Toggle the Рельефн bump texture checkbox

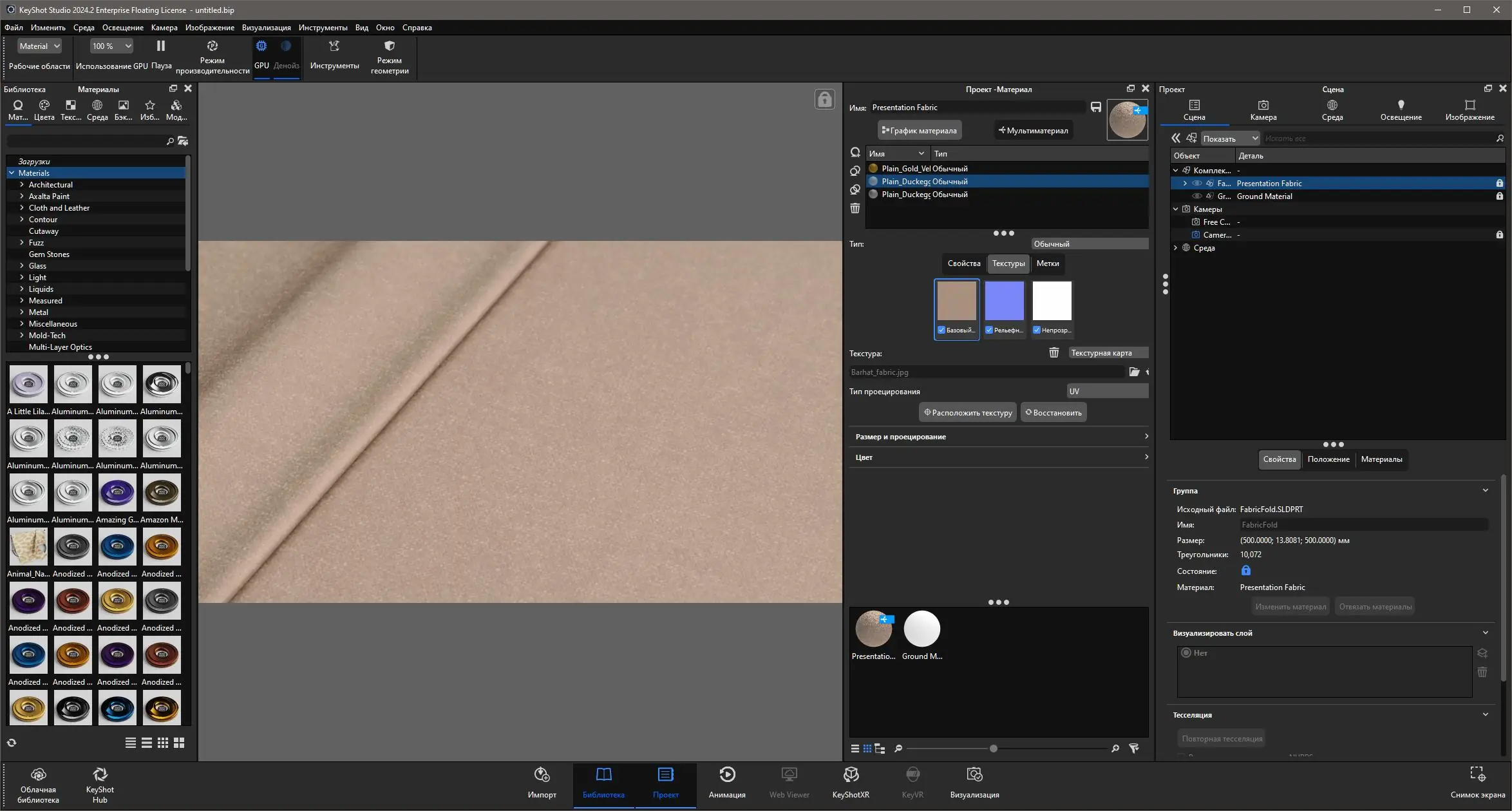tap(989, 330)
